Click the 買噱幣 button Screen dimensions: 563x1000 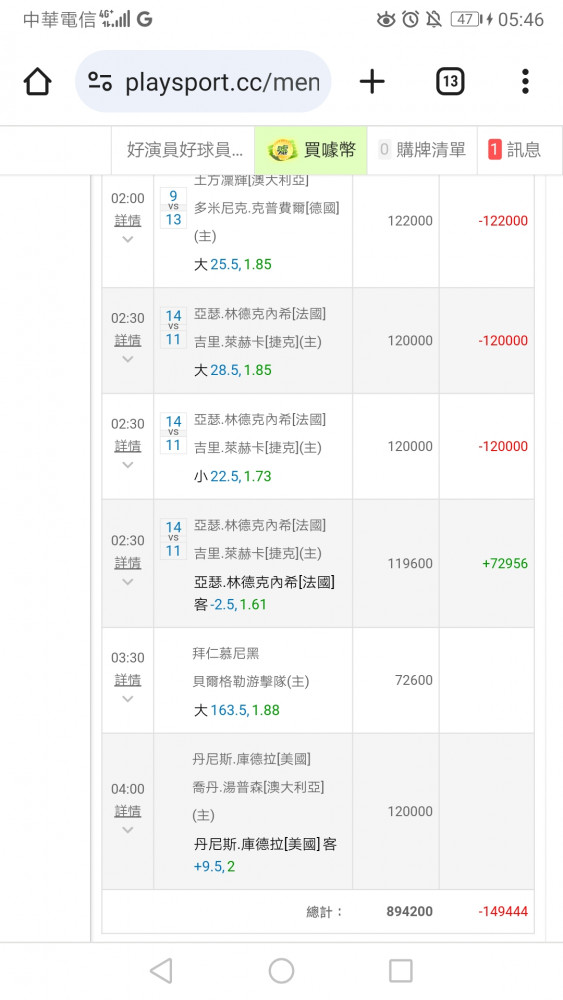pyautogui.click(x=311, y=150)
